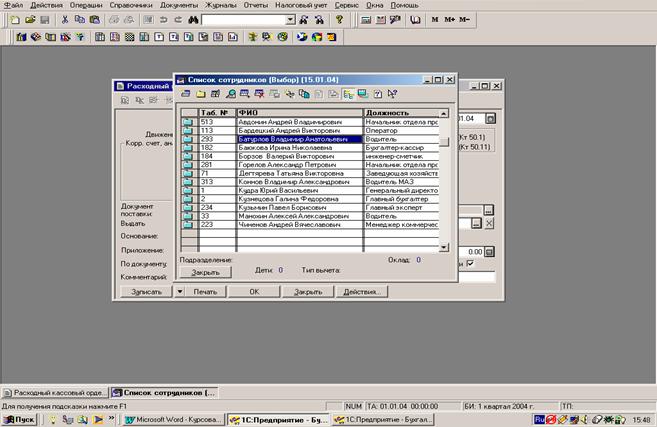Viewport: 657px width, 427px height.
Task: Click the M+ memory button in toolbar
Action: 450,19
